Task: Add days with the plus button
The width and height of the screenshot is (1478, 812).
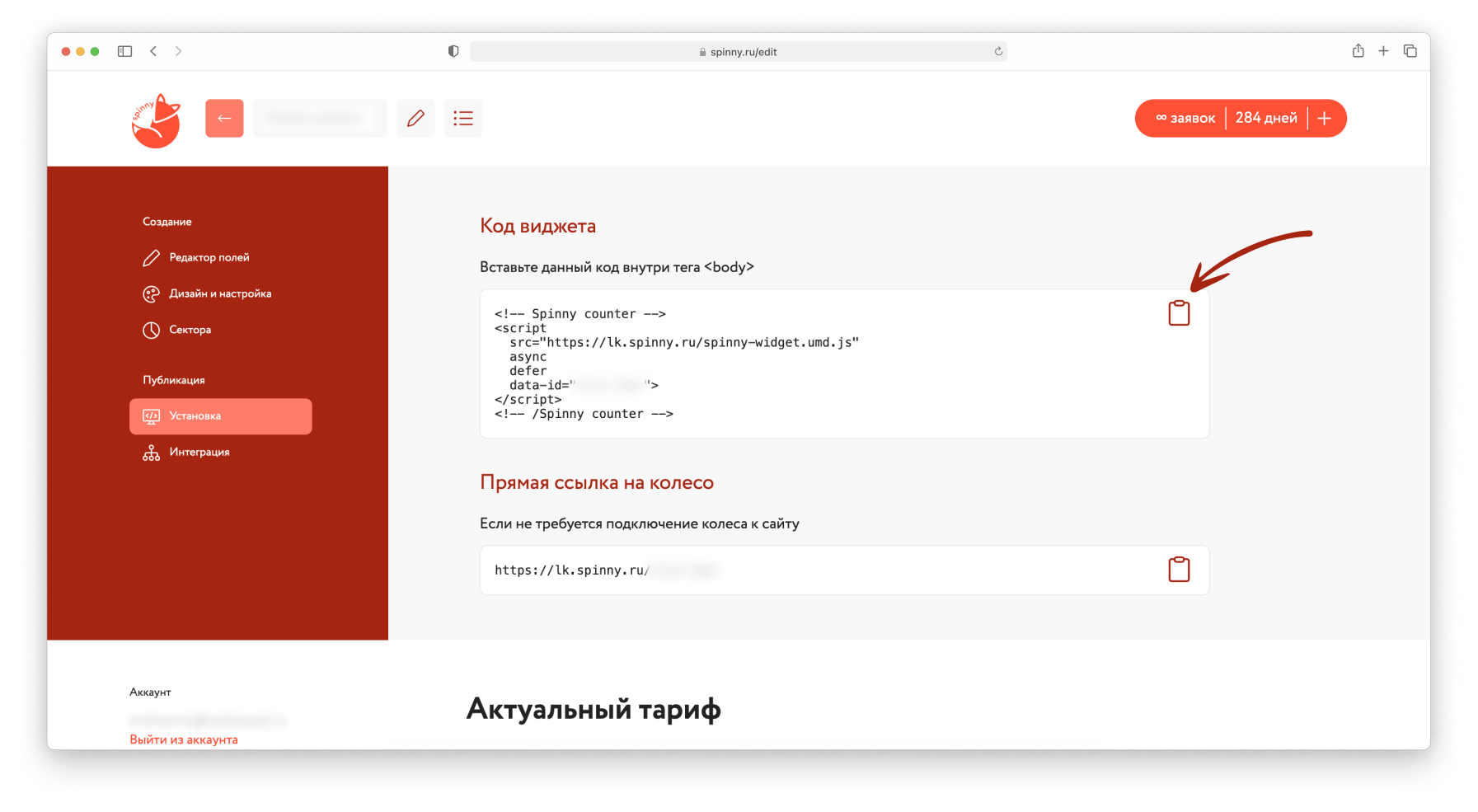Action: [1325, 118]
